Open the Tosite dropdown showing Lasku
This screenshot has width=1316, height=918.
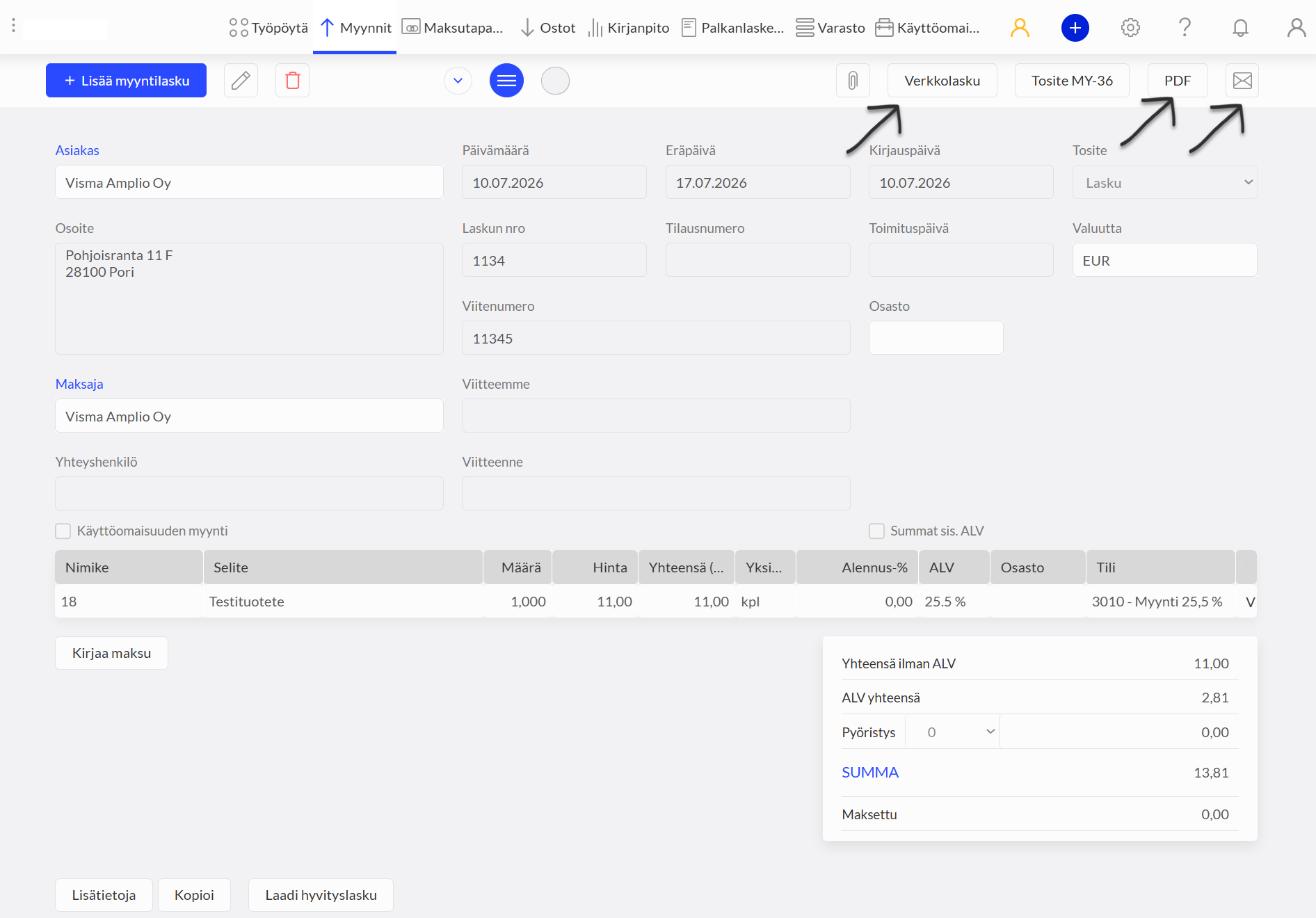(1164, 182)
